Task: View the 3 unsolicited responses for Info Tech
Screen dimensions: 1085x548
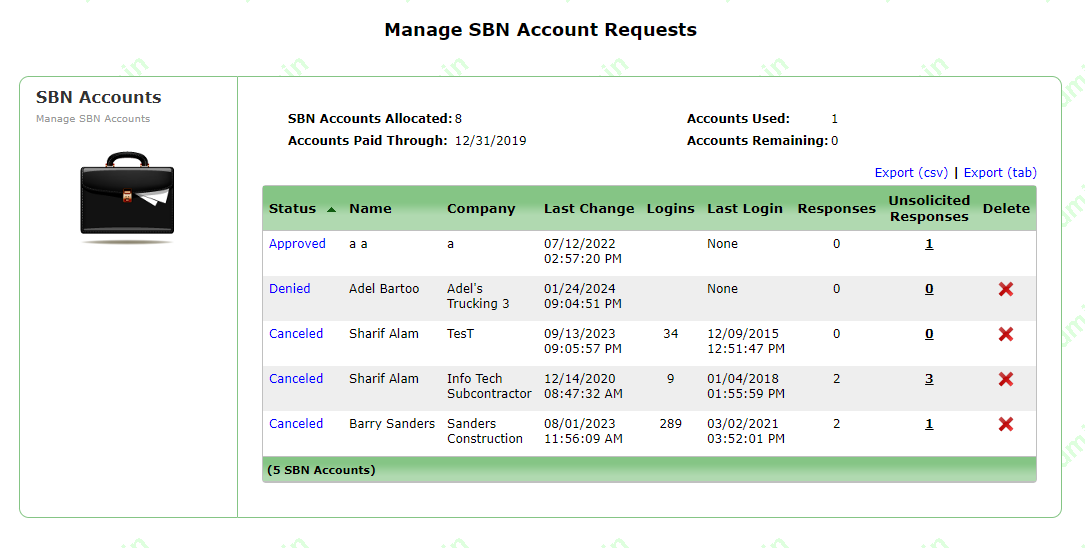Action: click(929, 379)
